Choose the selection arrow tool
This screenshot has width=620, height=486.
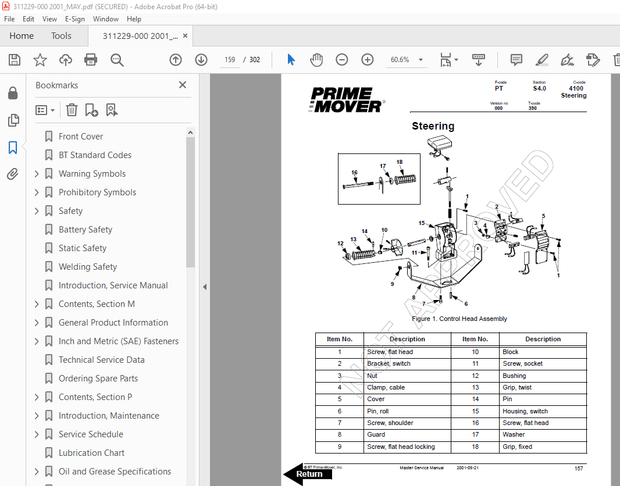point(291,60)
